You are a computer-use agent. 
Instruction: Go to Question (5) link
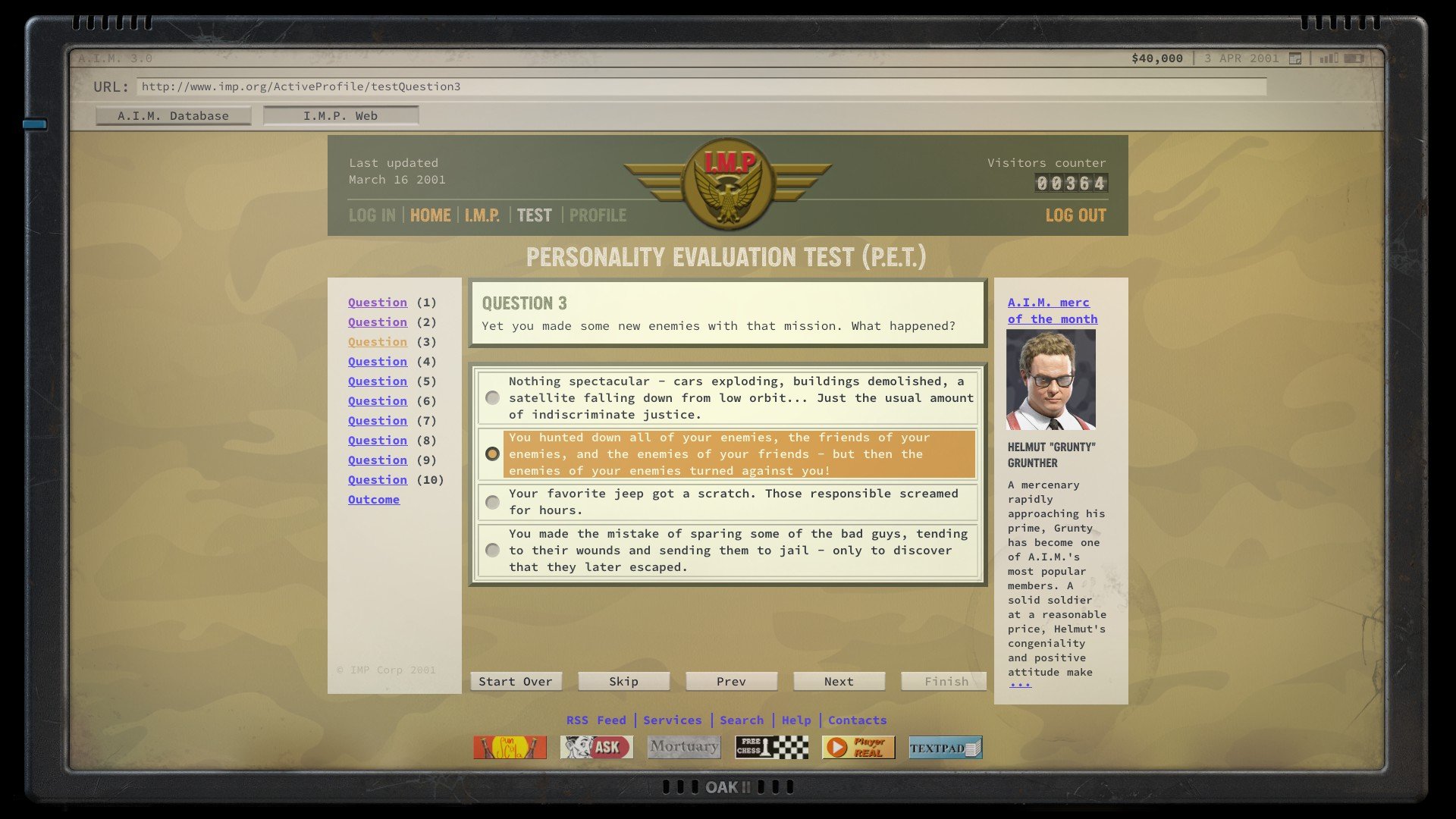378,381
